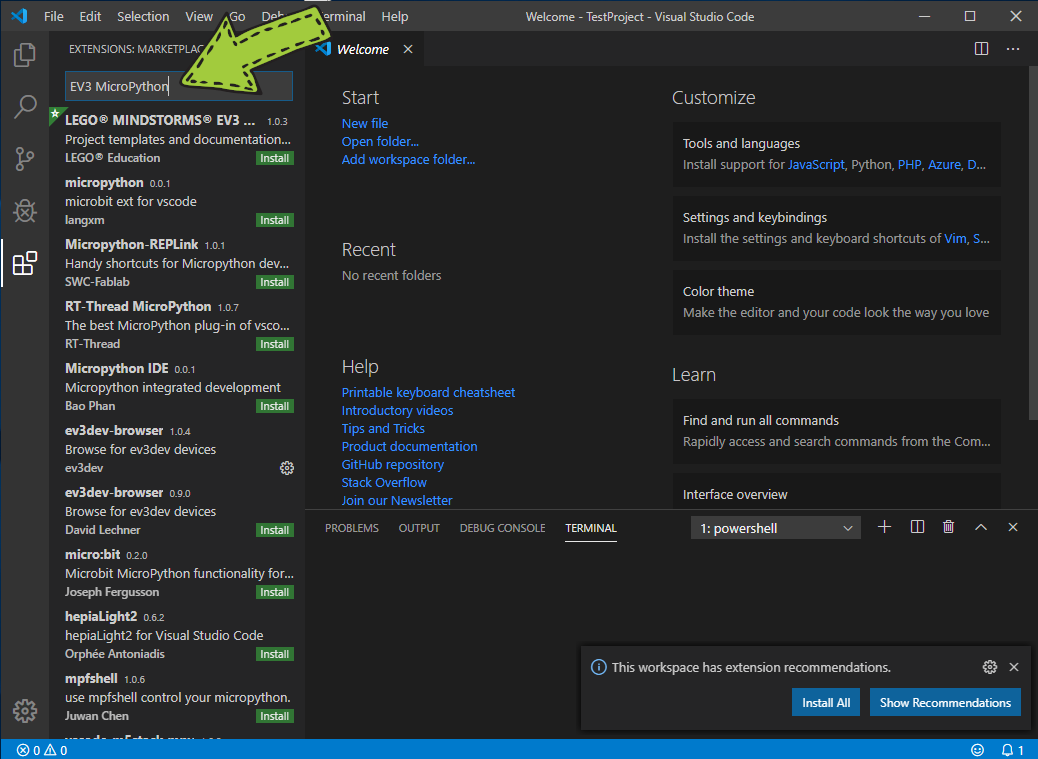Close the terminal panel
The width and height of the screenshot is (1038, 759).
coord(1013,527)
